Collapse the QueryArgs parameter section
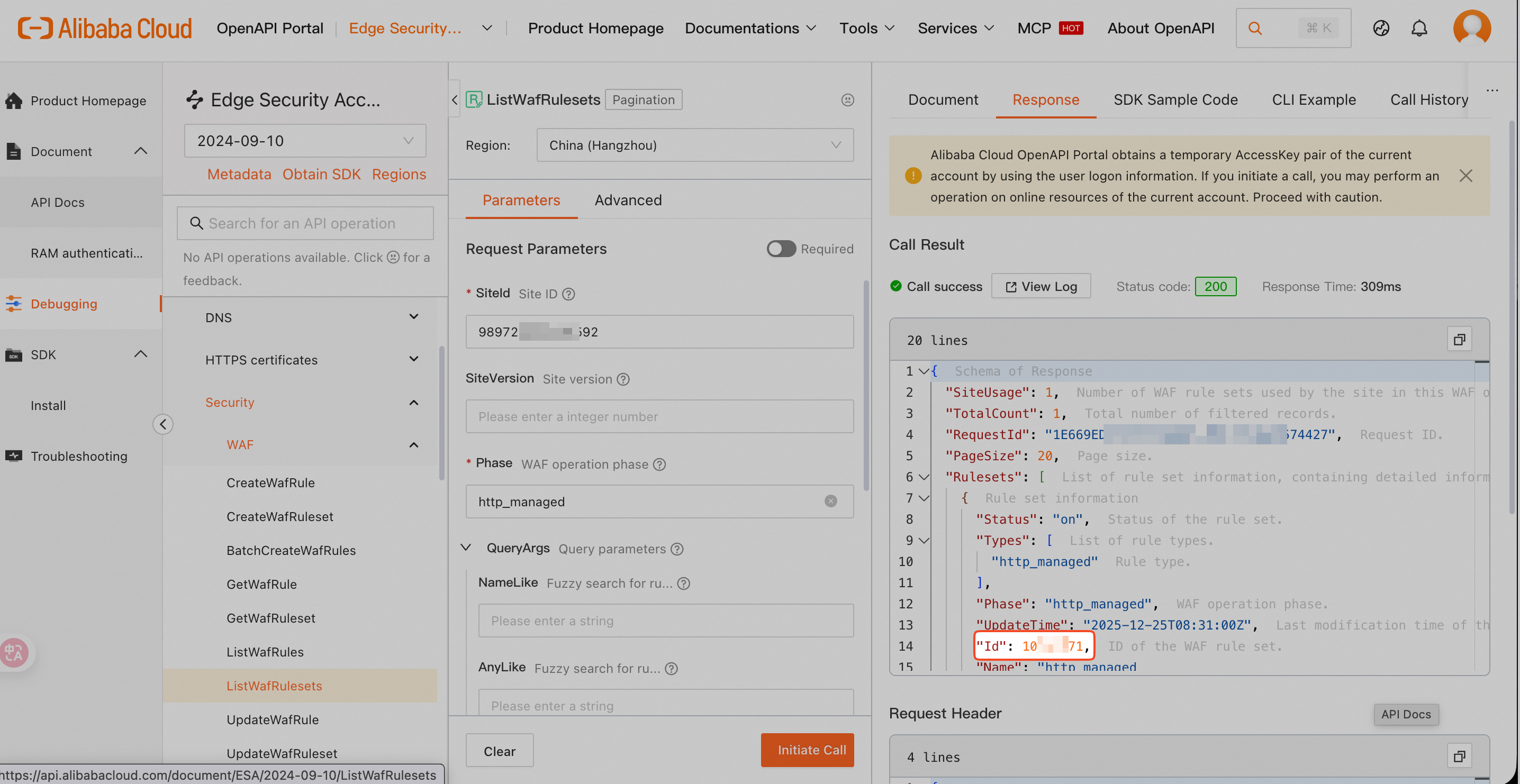The image size is (1520, 784). click(x=466, y=548)
